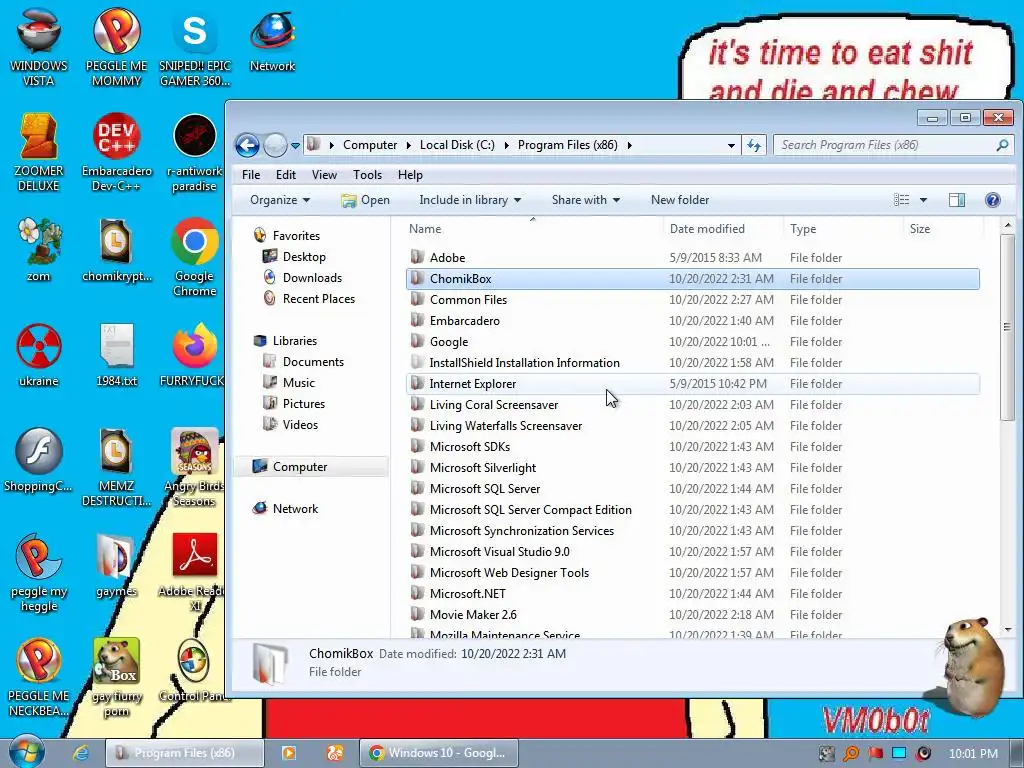Sort by the Type column header
The width and height of the screenshot is (1024, 768).
843,229
